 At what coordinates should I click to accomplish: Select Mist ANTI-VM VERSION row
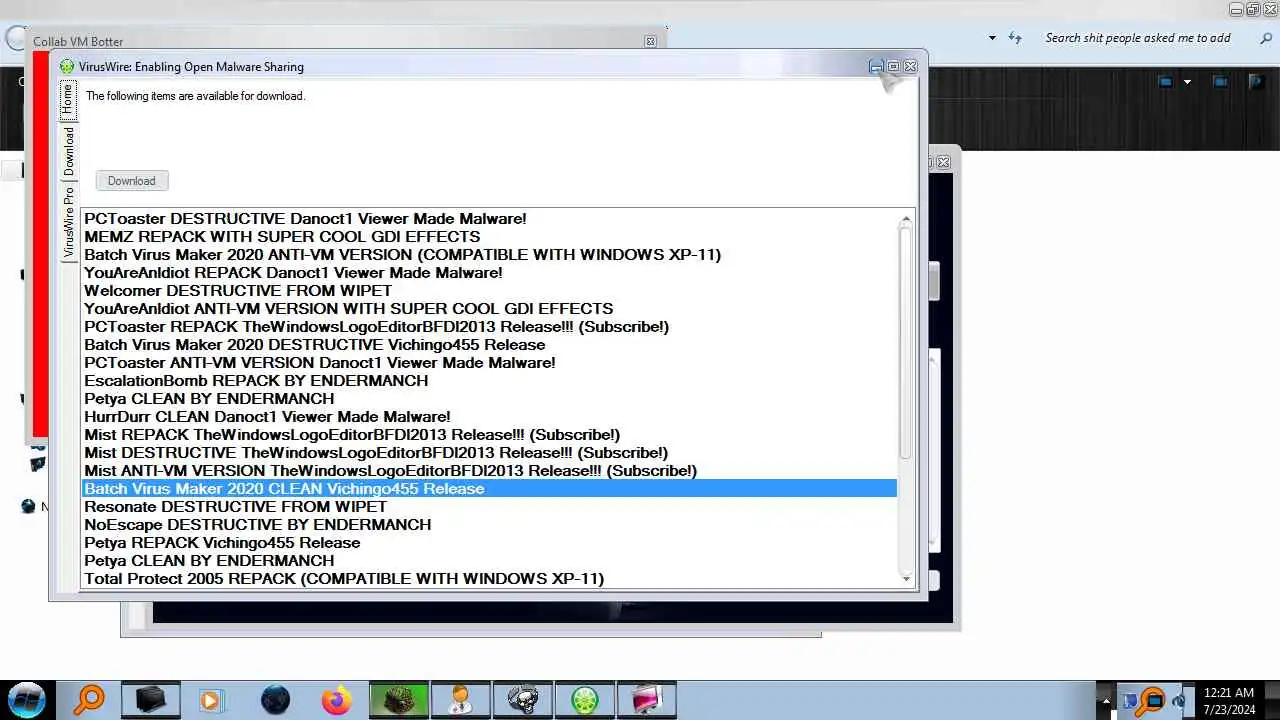490,471
